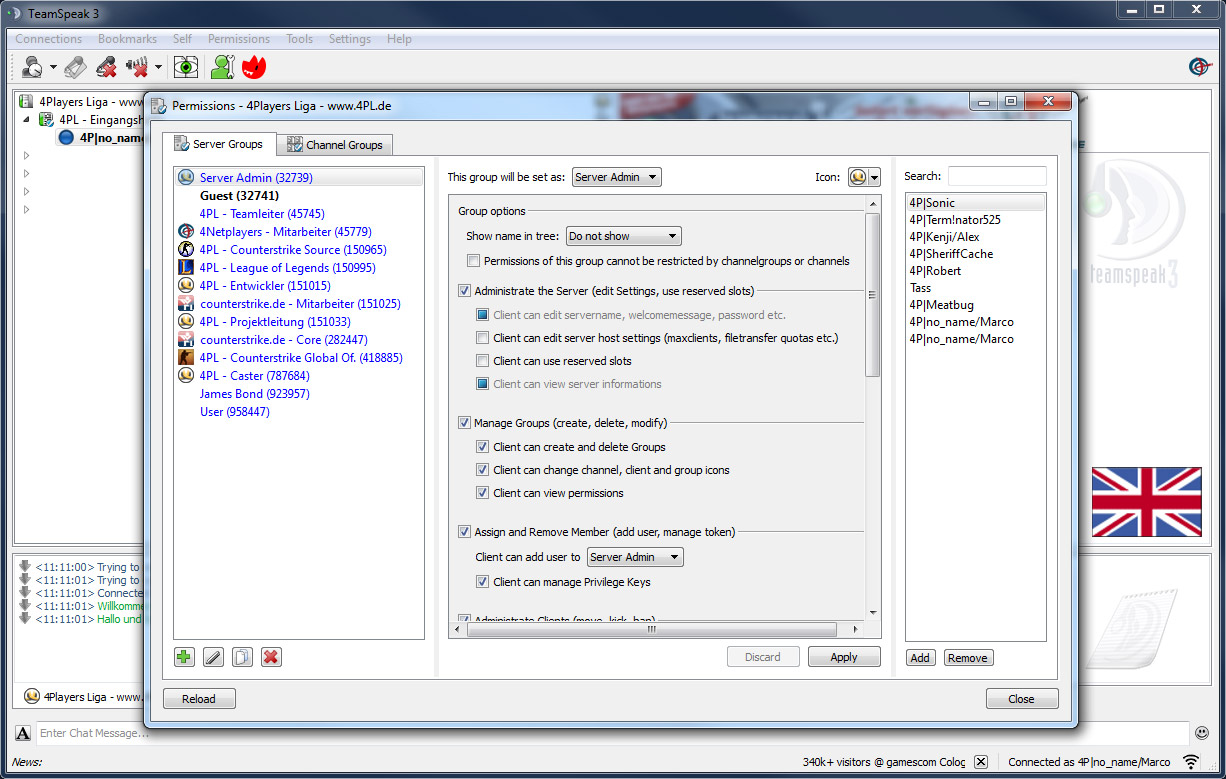Click the red TeamSpeak mascot toolbar icon
The width and height of the screenshot is (1226, 779).
(x=254, y=66)
